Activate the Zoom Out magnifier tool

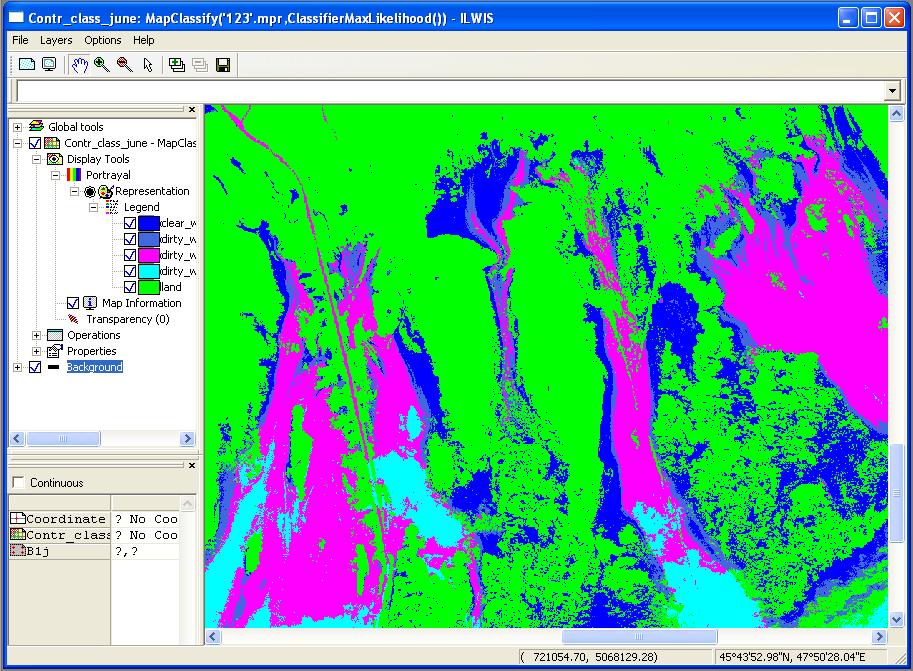124,65
